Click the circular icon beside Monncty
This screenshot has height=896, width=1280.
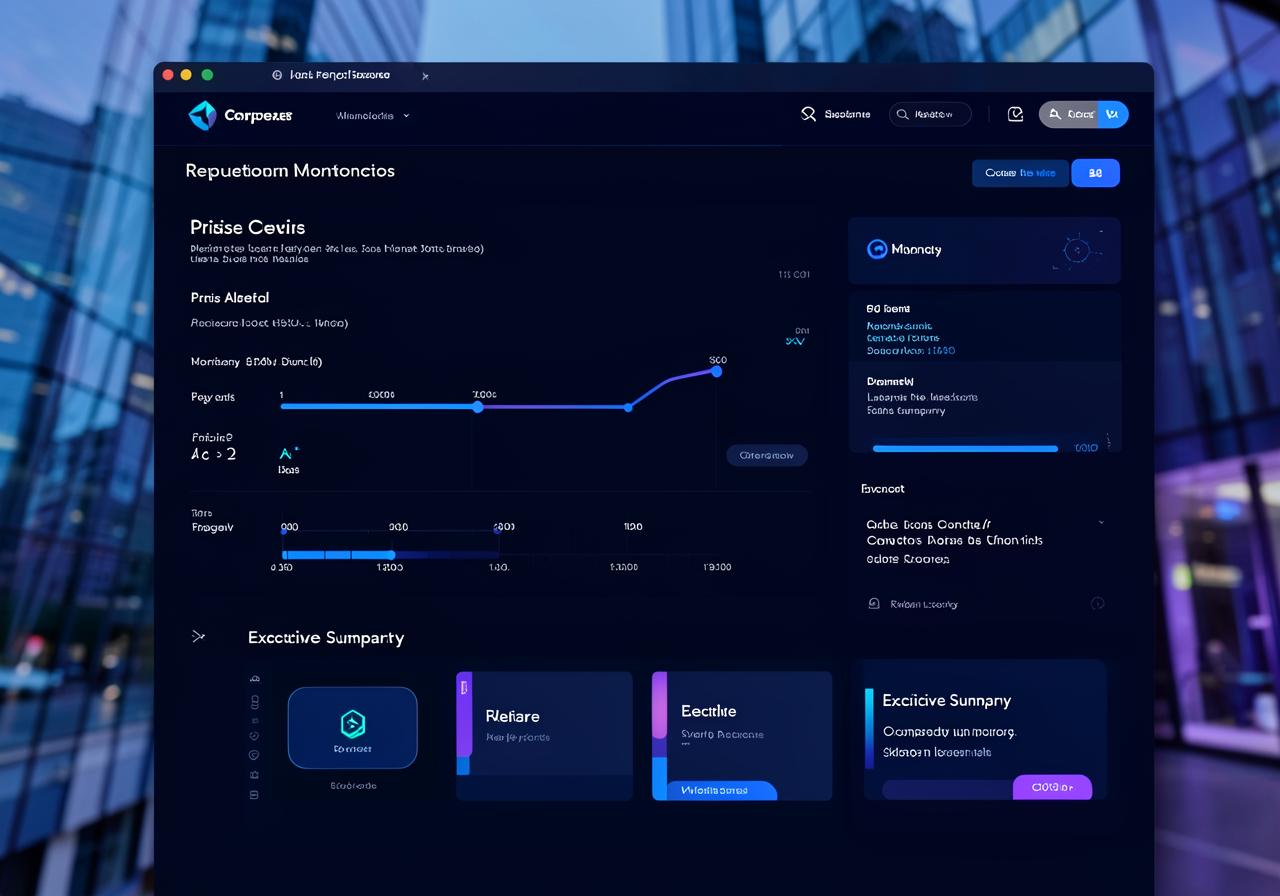click(877, 249)
